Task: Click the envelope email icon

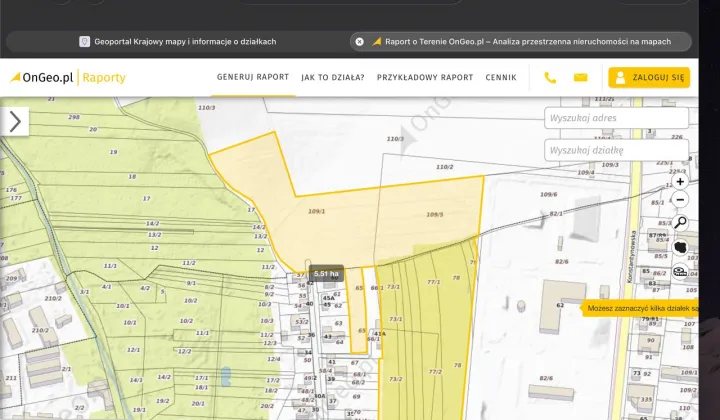Action: (x=580, y=78)
